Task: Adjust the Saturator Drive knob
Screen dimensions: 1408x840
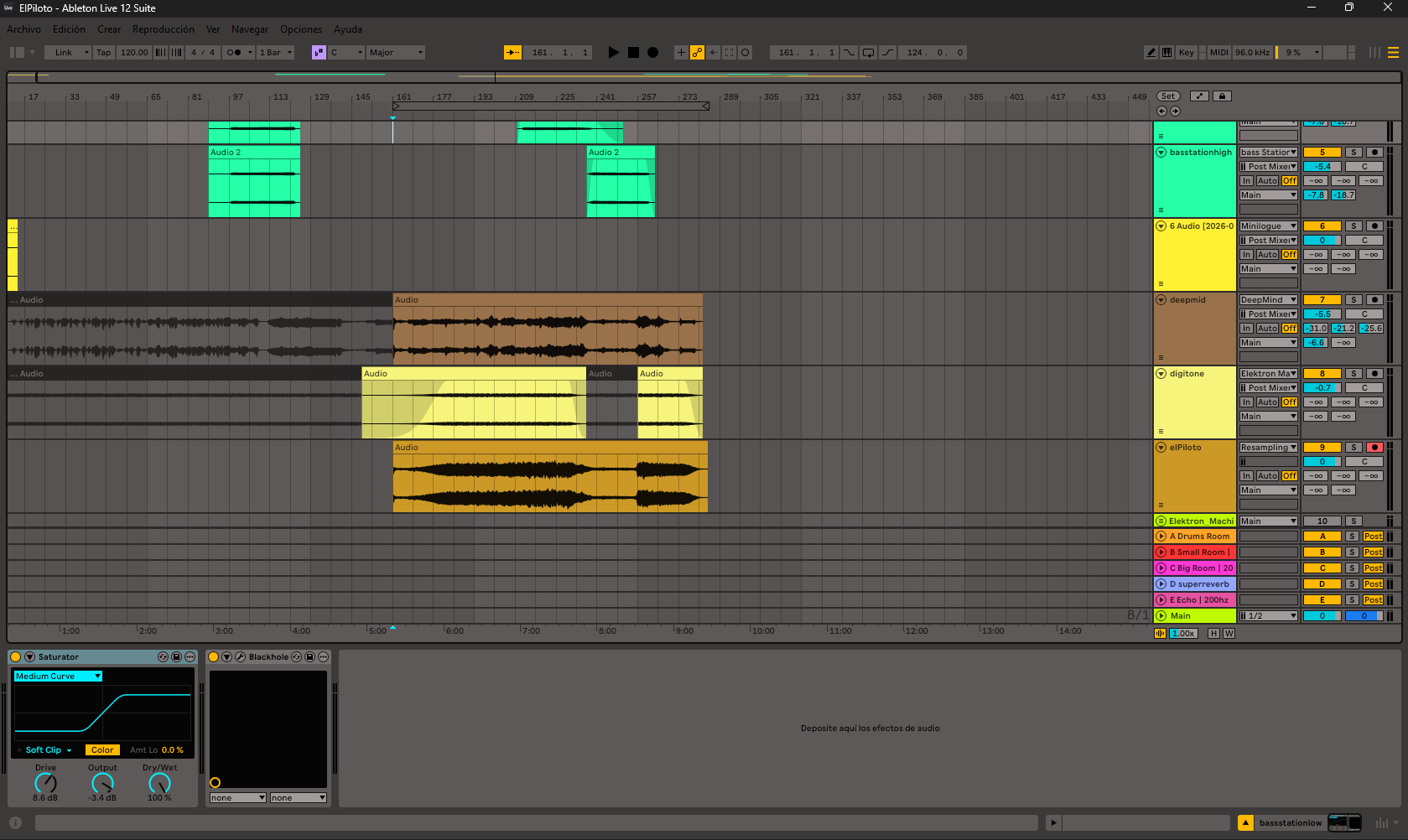Action: point(45,783)
